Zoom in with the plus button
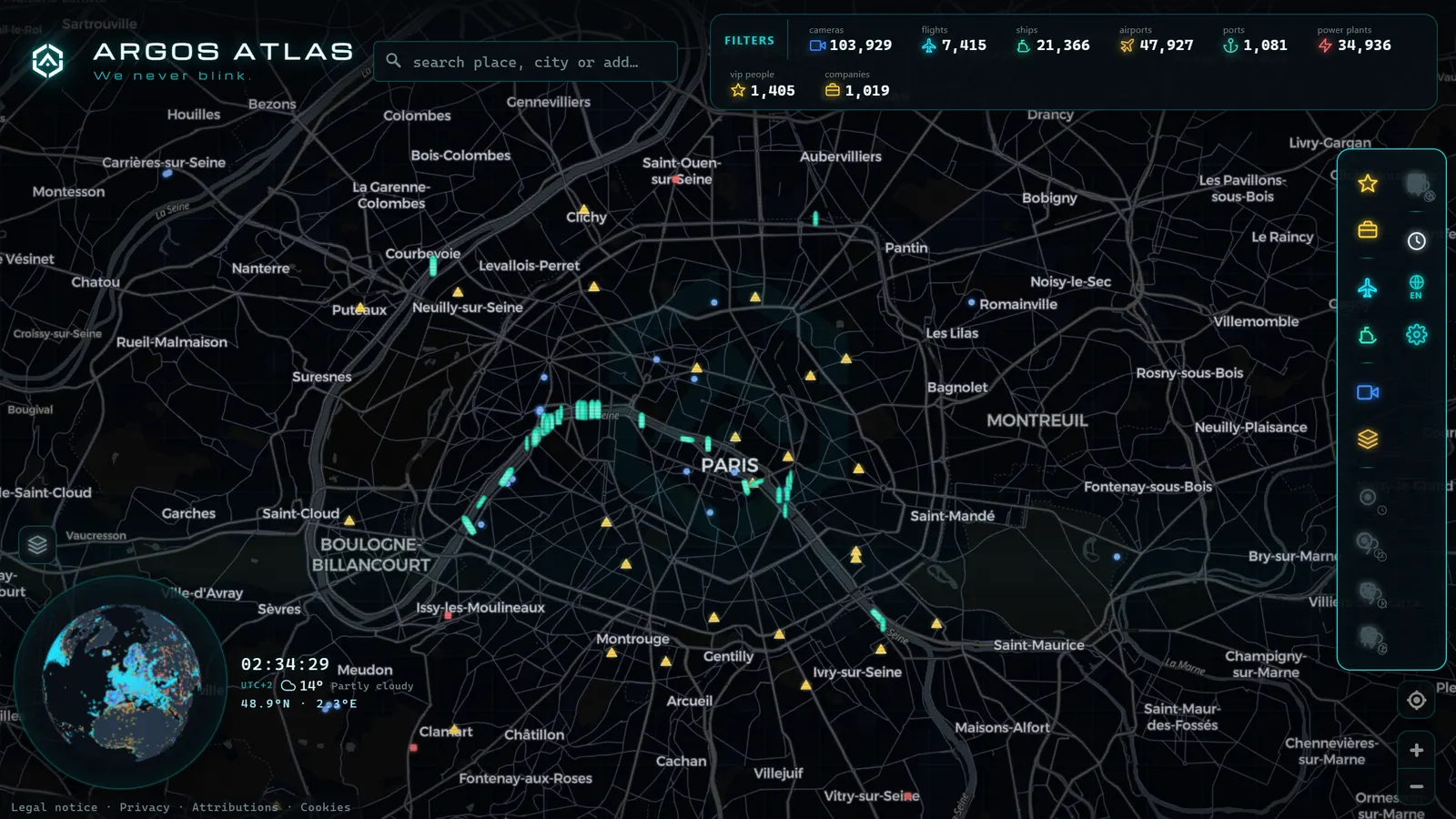This screenshot has height=819, width=1456. pyautogui.click(x=1416, y=750)
